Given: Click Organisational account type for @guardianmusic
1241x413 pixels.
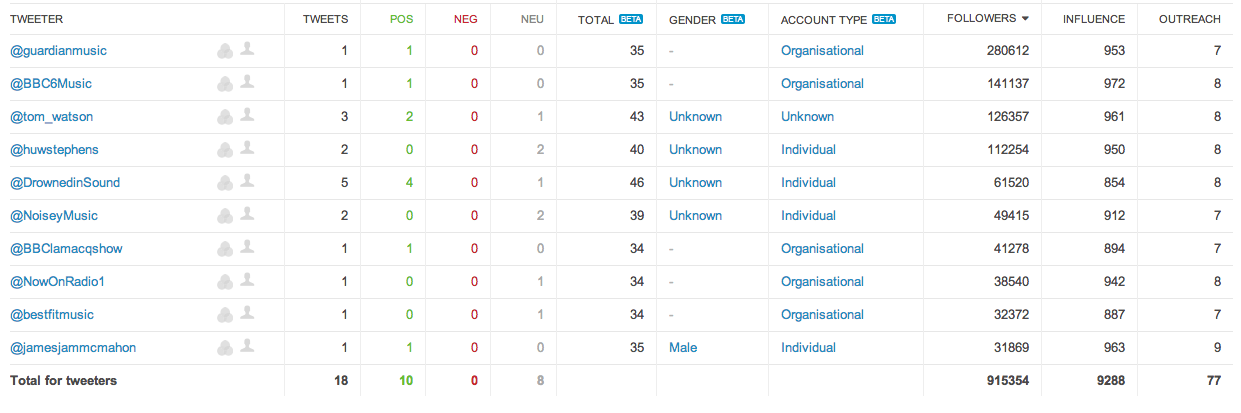Looking at the screenshot, I should click(822, 50).
